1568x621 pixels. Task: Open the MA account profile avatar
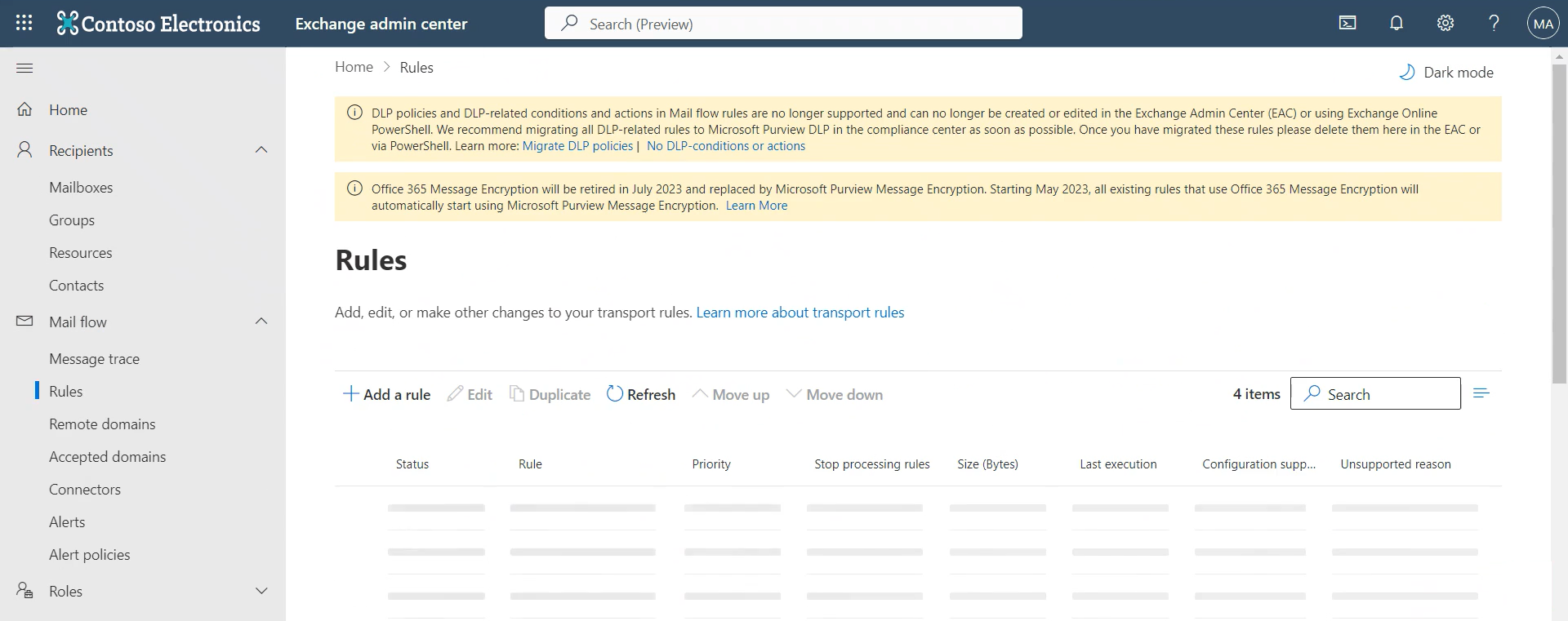(x=1543, y=24)
